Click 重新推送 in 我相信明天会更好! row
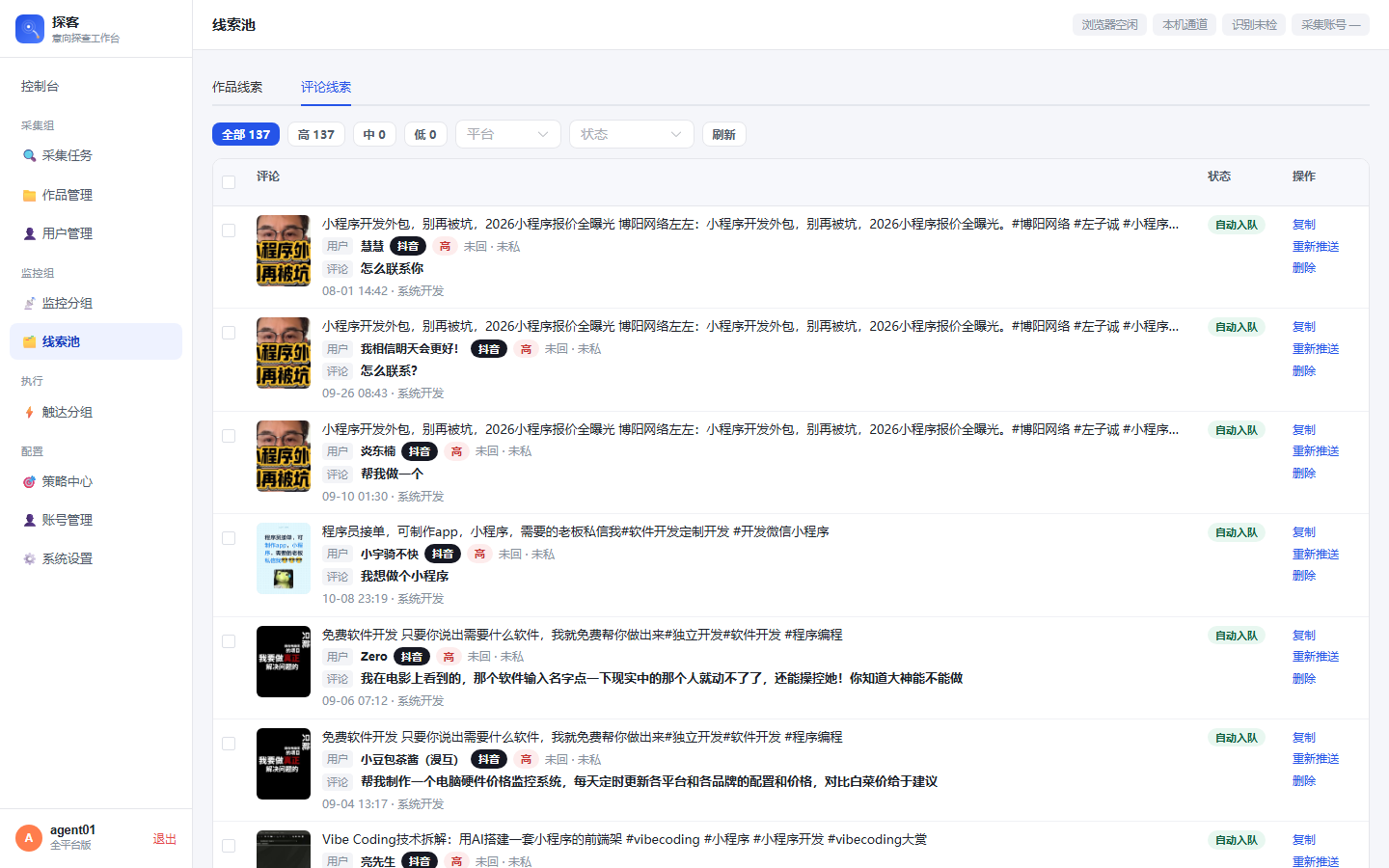The width and height of the screenshot is (1389, 868). click(1316, 349)
